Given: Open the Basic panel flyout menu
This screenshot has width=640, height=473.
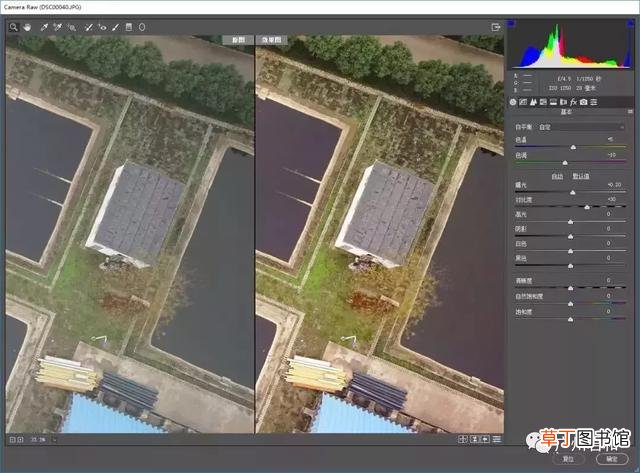Looking at the screenshot, I should 630,111.
